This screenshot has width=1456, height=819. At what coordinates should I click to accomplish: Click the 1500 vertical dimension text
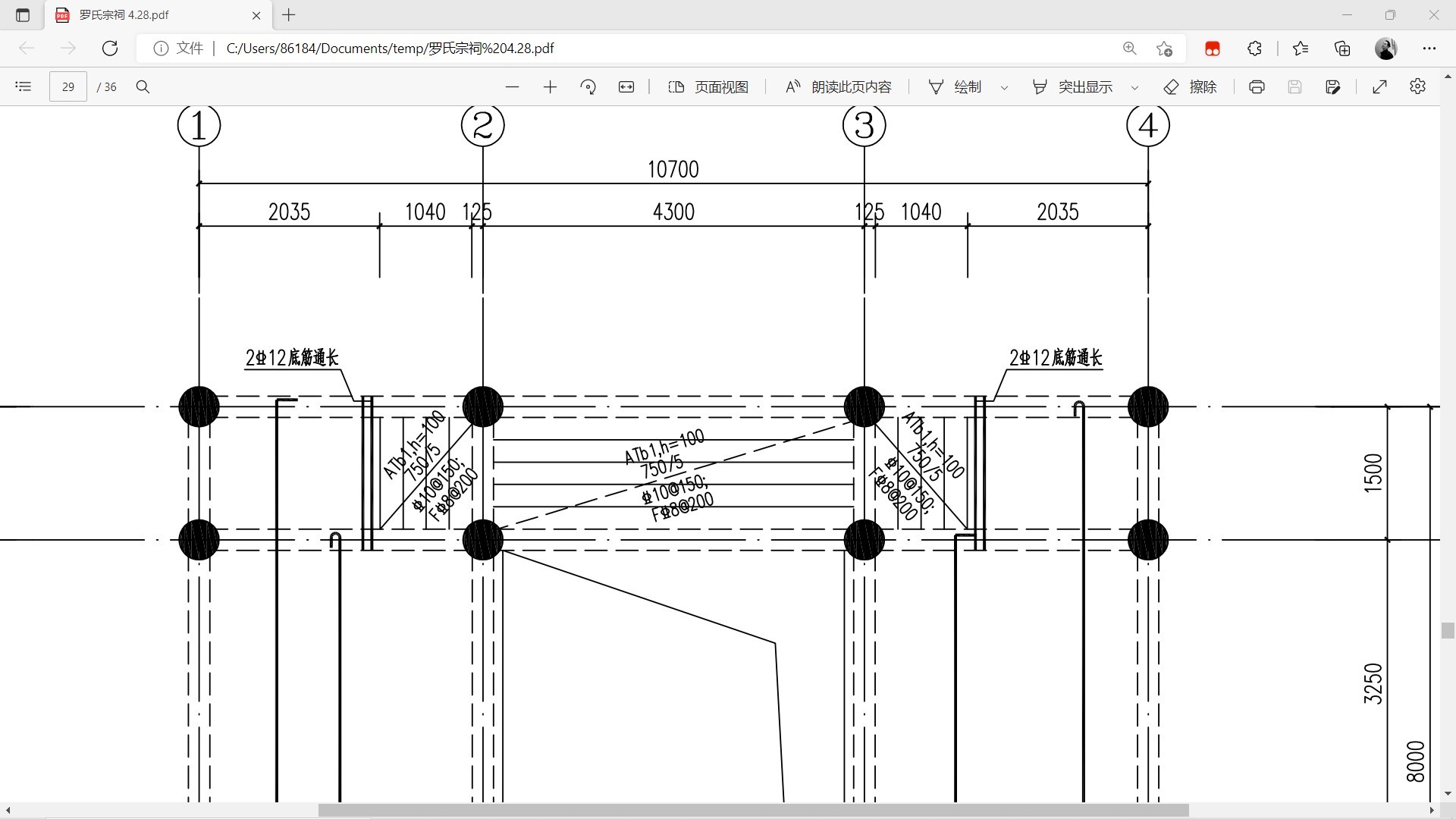tap(1373, 473)
